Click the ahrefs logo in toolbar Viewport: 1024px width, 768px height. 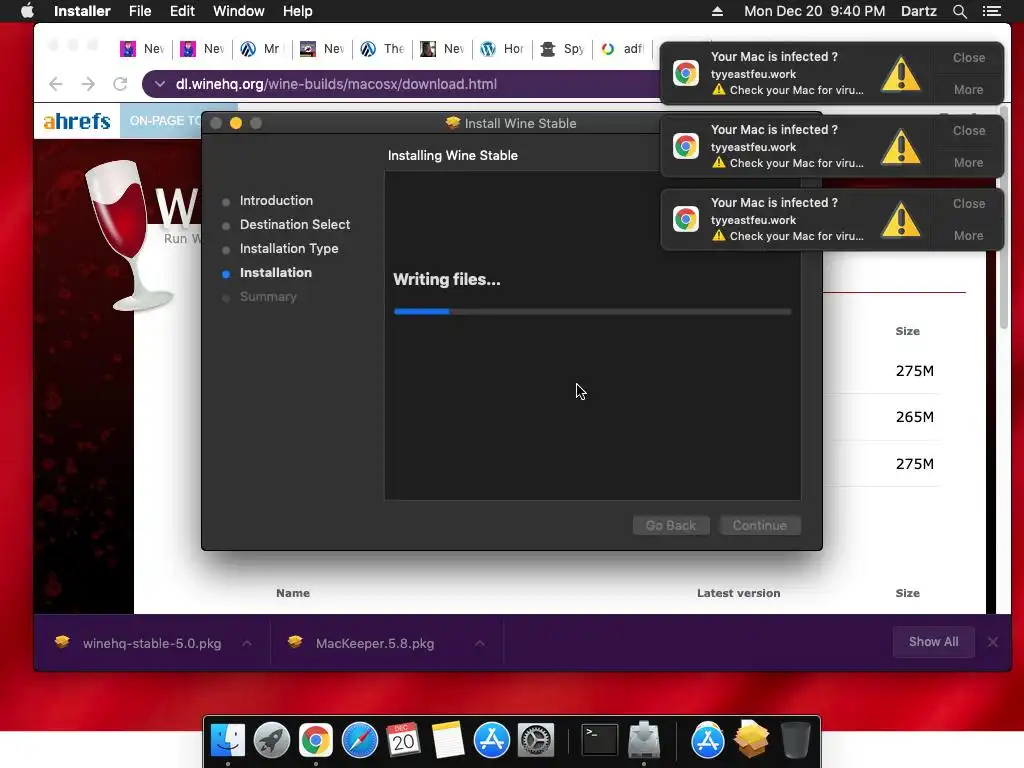point(77,121)
